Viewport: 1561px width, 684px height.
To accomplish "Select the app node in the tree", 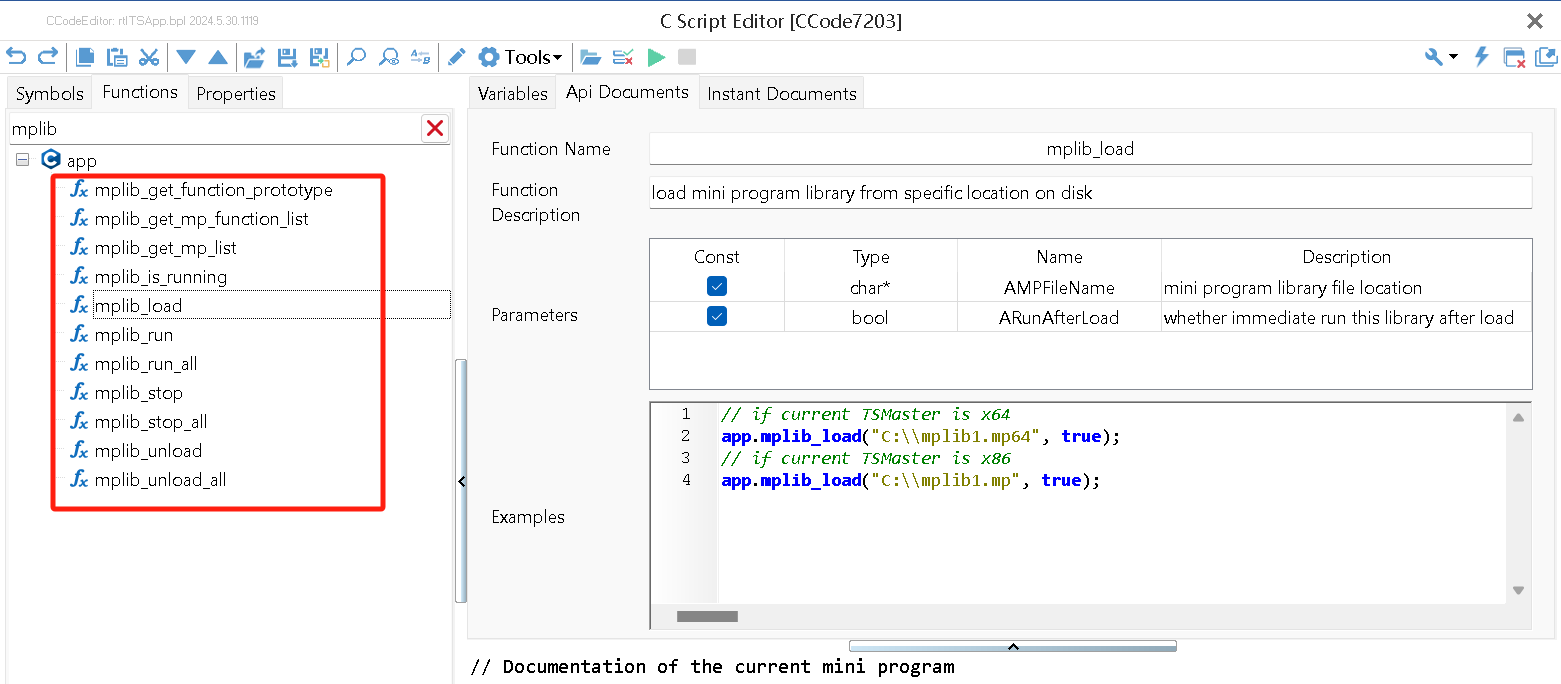I will tap(81, 160).
